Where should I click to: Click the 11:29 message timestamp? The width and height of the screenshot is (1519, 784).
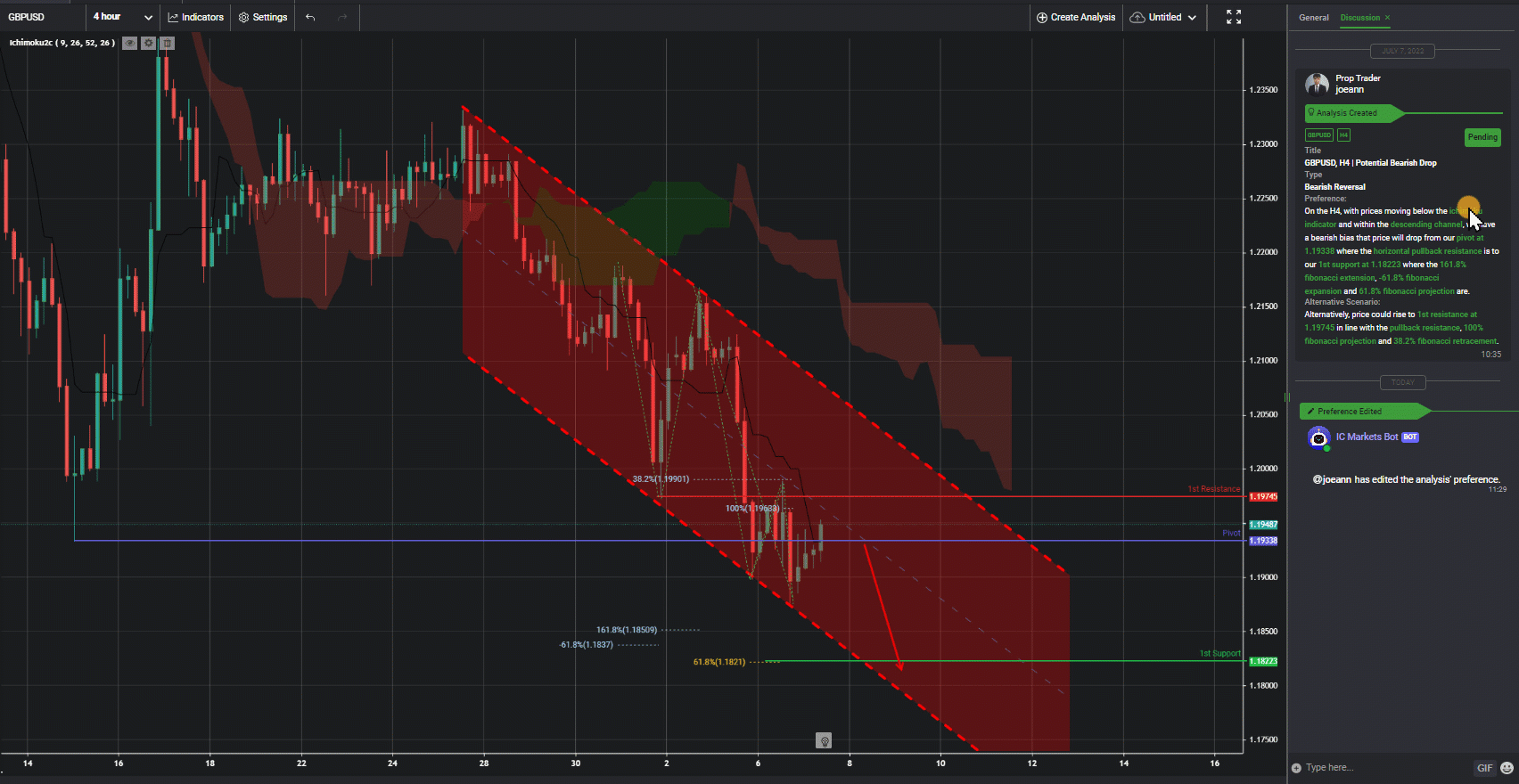pos(1498,489)
